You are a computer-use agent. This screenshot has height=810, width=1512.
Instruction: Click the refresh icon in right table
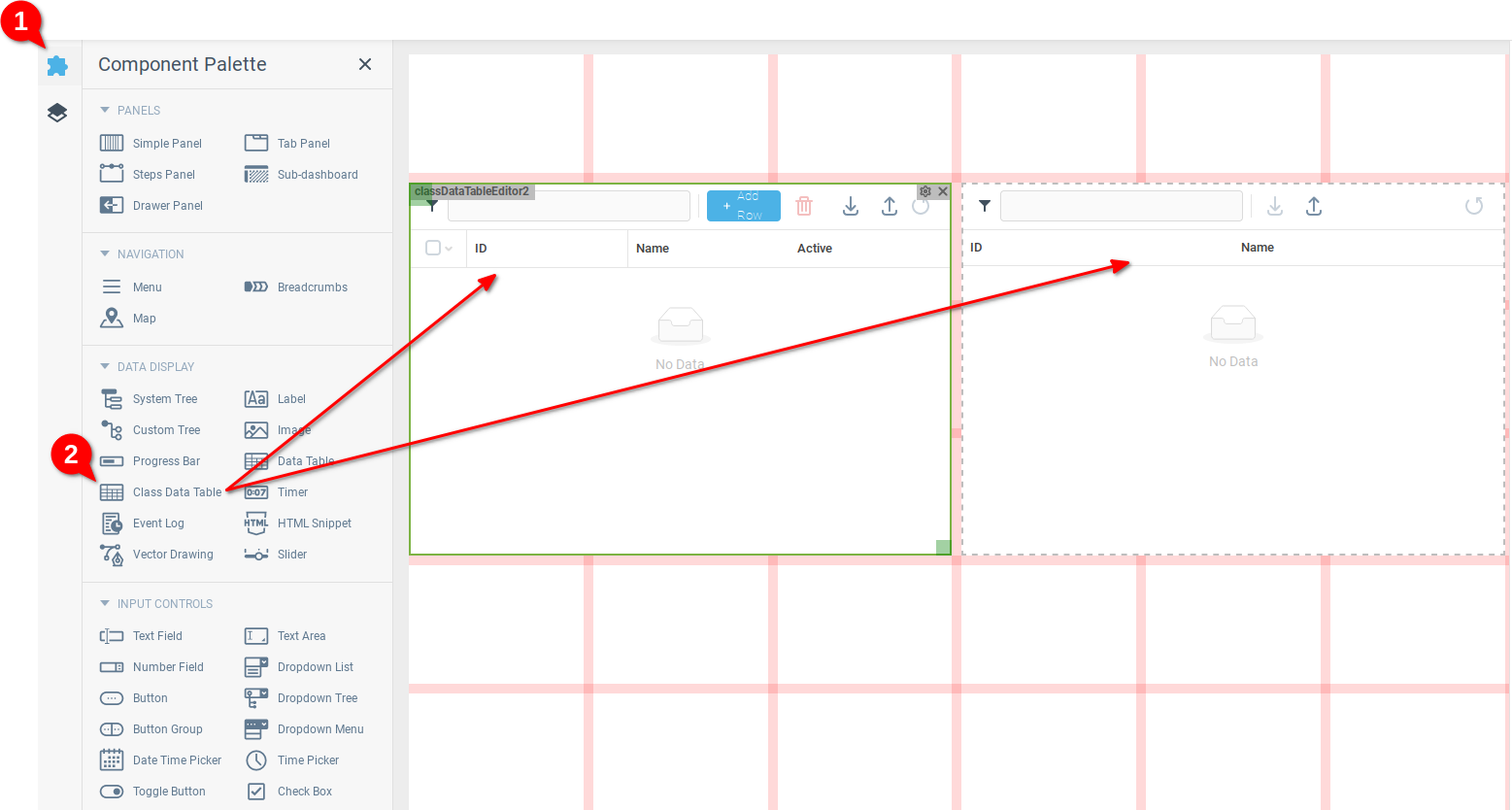click(x=1473, y=206)
